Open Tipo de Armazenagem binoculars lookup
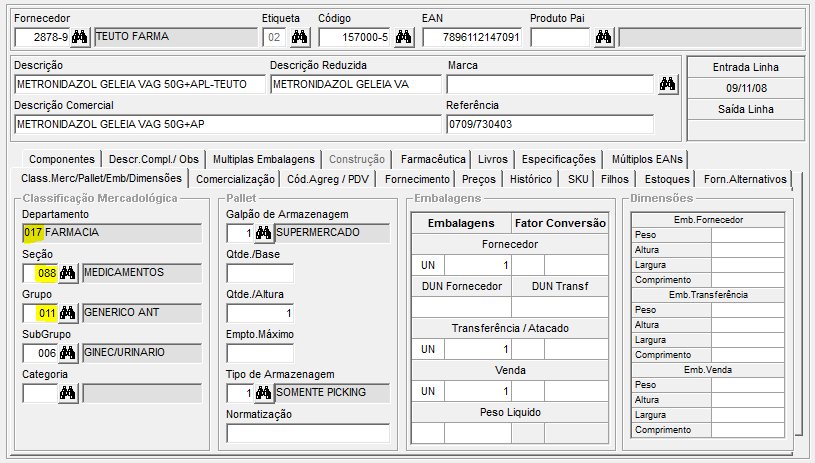 click(264, 393)
